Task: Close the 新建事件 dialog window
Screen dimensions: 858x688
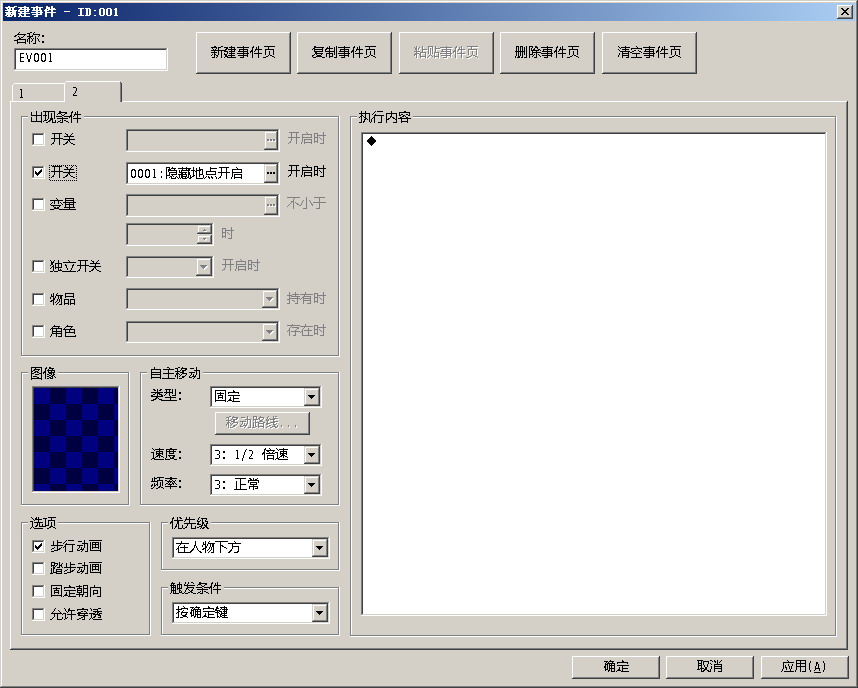Action: (844, 11)
